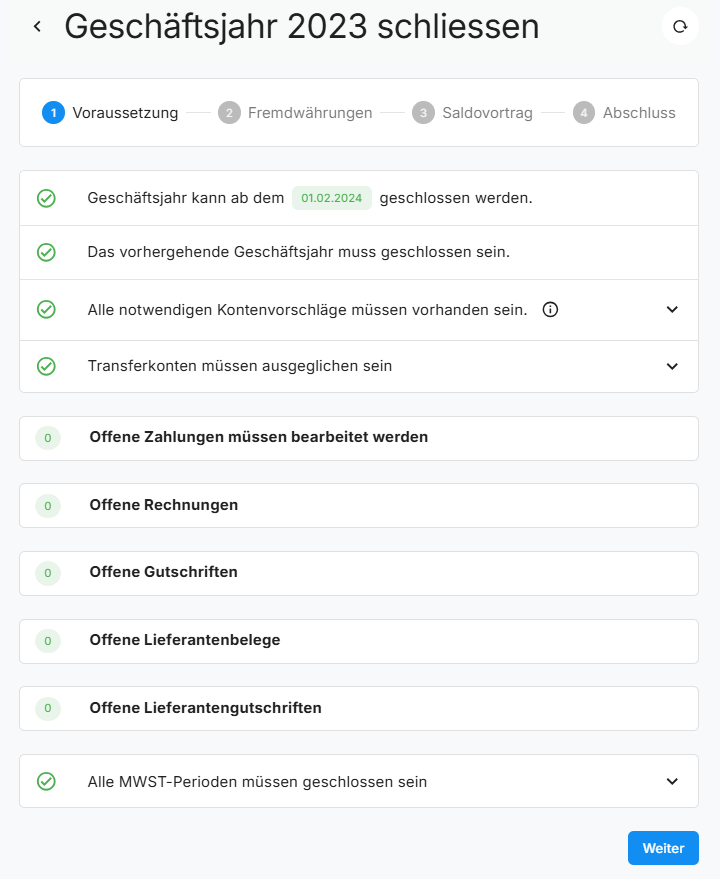Screen dimensions: 720x879
Task: Select step 4 Abschluss
Action: pos(625,113)
